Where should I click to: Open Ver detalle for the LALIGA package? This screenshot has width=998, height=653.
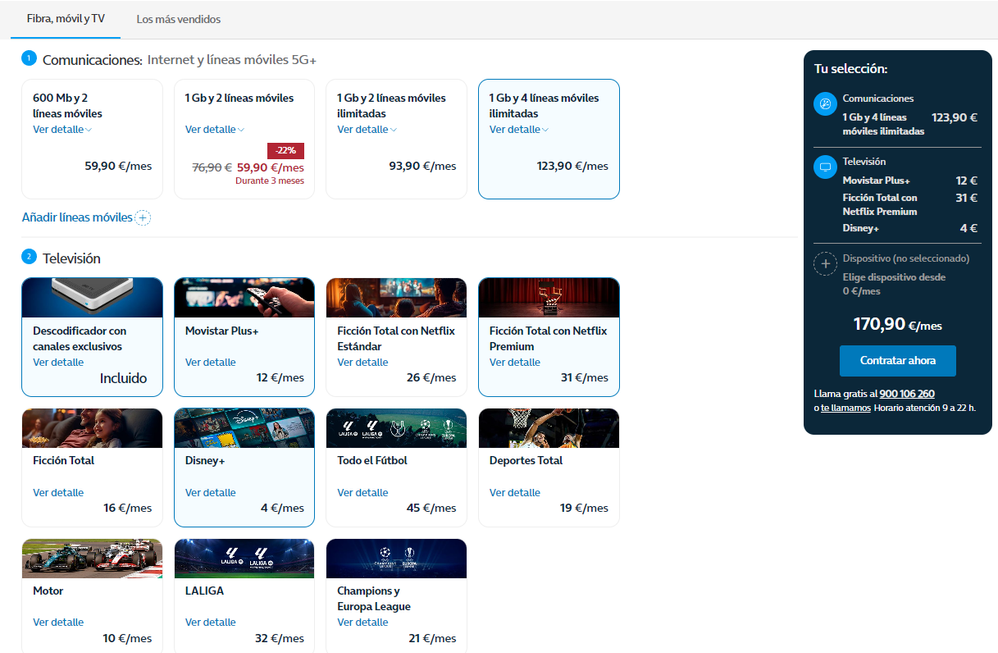[x=210, y=622]
